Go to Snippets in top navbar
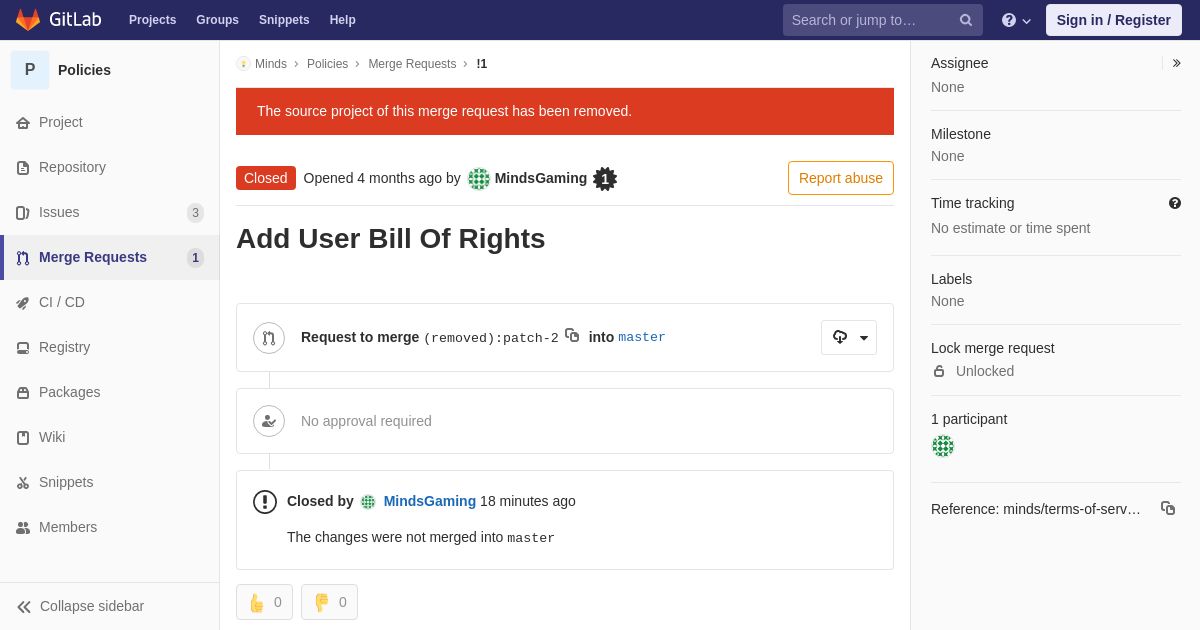The height and width of the screenshot is (630, 1200). [x=284, y=20]
